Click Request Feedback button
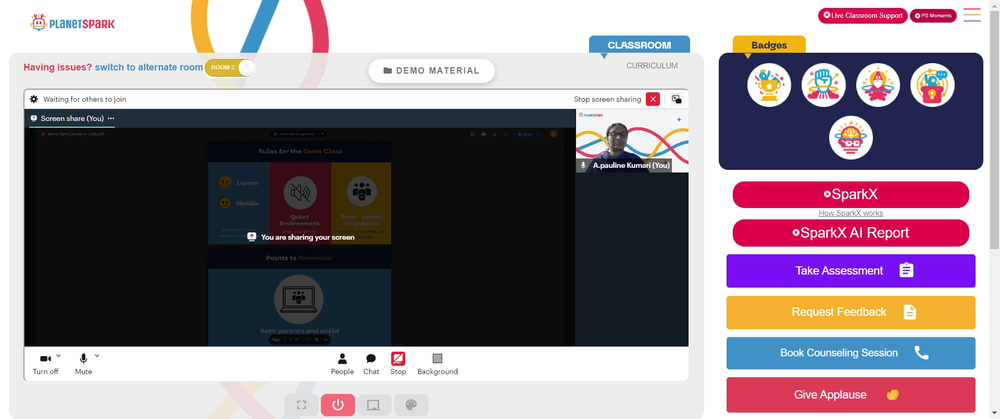This screenshot has width=1000, height=419. click(851, 312)
